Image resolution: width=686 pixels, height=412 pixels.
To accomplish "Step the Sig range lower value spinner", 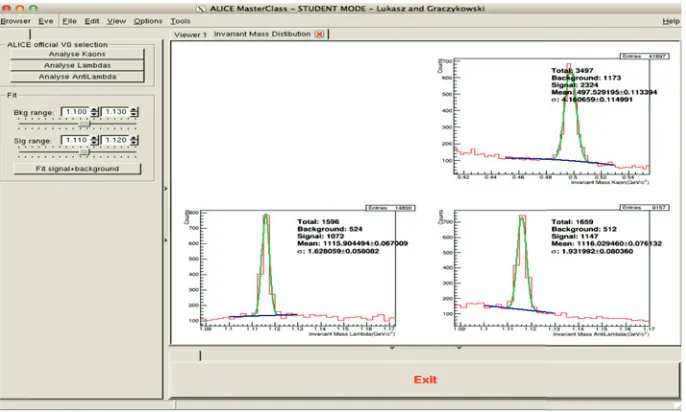I will click(94, 140).
